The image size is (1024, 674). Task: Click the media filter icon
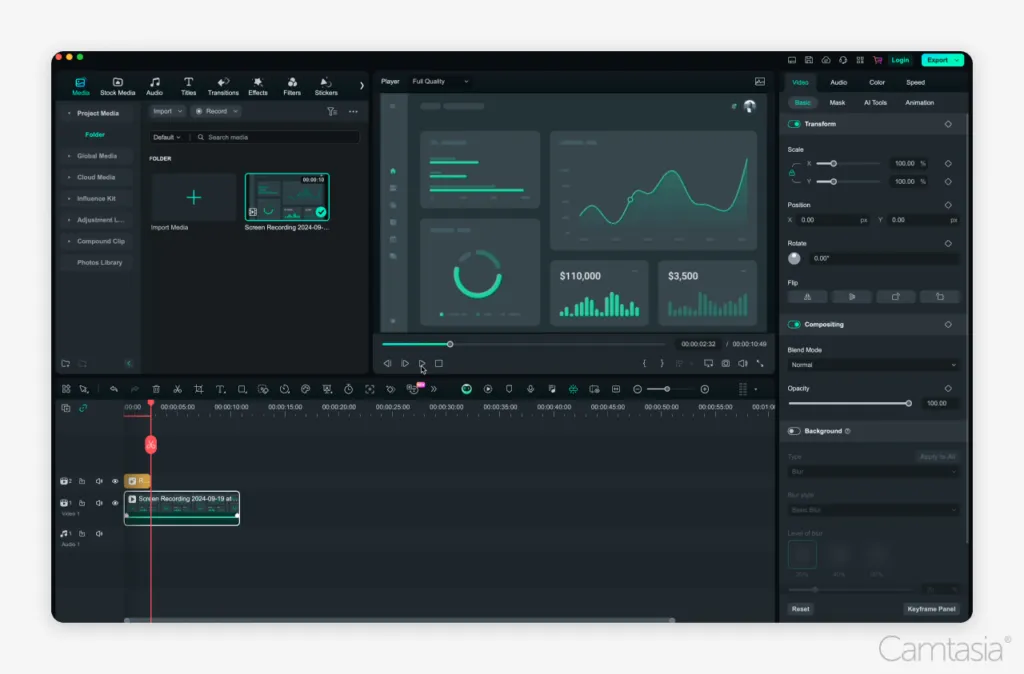(x=332, y=112)
